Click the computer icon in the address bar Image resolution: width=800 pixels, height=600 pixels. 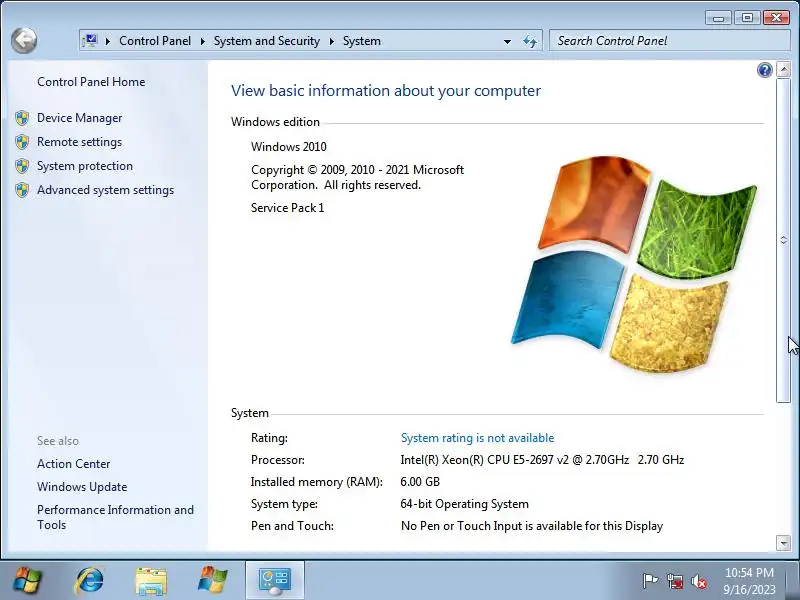click(90, 40)
